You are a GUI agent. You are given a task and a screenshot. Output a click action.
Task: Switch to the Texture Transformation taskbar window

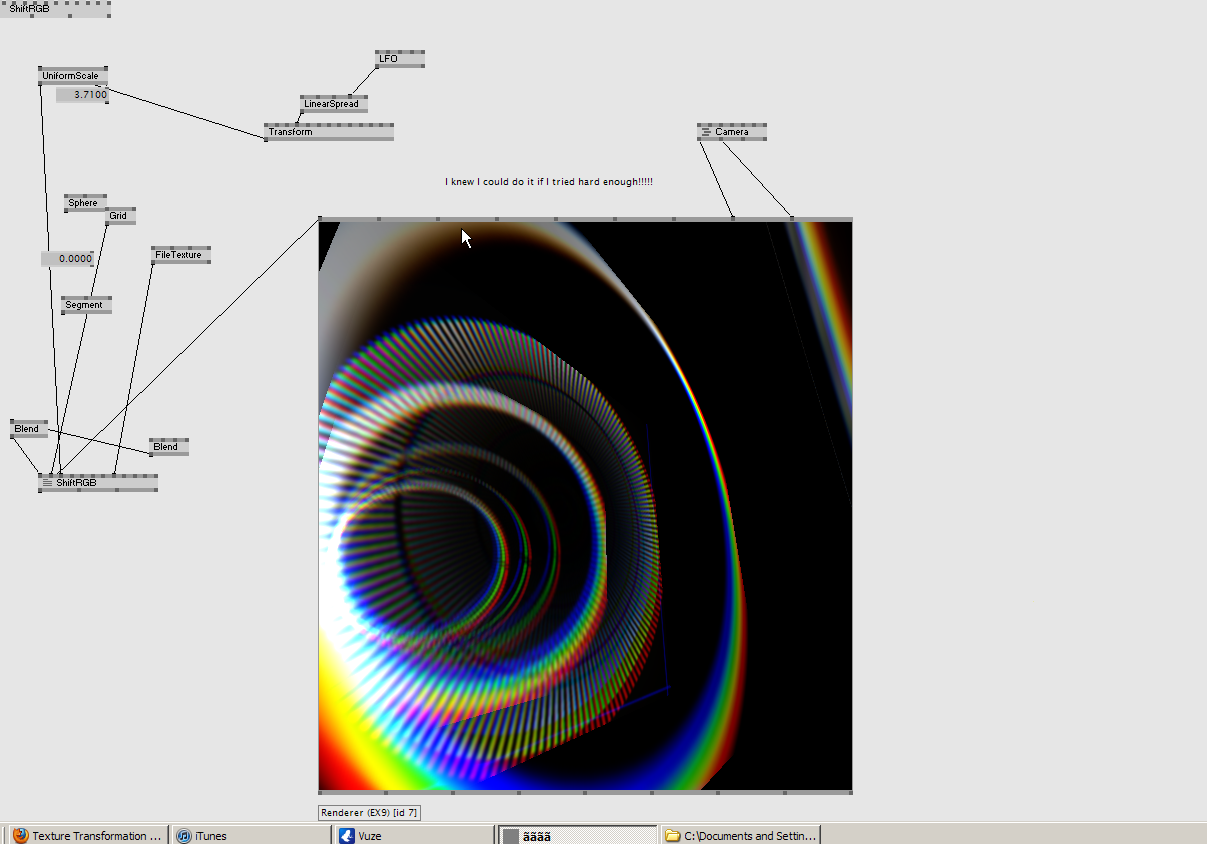coord(96,836)
